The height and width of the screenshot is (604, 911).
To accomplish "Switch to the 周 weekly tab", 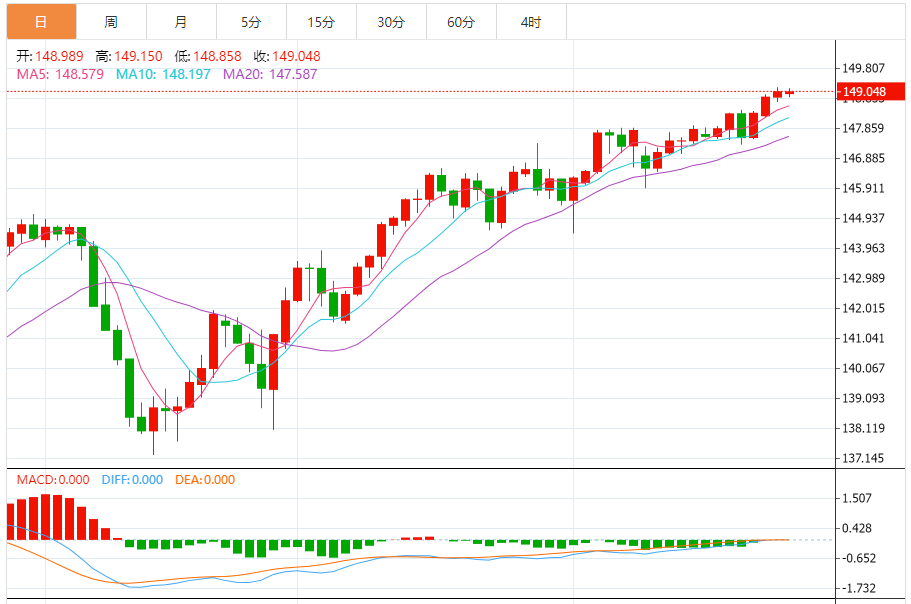I will [x=111, y=22].
